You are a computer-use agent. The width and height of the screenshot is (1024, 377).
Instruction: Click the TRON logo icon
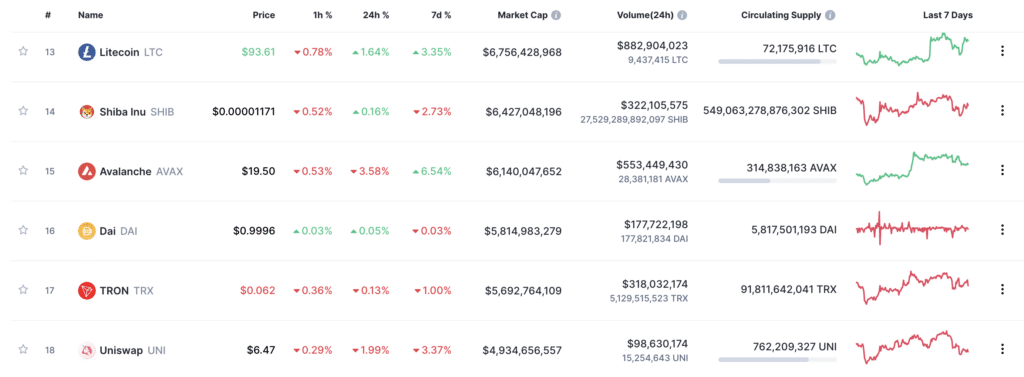pos(86,290)
